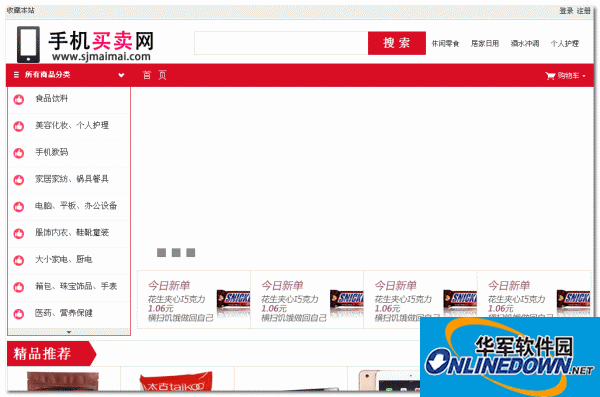Image resolution: width=600 pixels, height=397 pixels.
Task: Click the 居家日用 hot keyword link
Action: tap(485, 43)
